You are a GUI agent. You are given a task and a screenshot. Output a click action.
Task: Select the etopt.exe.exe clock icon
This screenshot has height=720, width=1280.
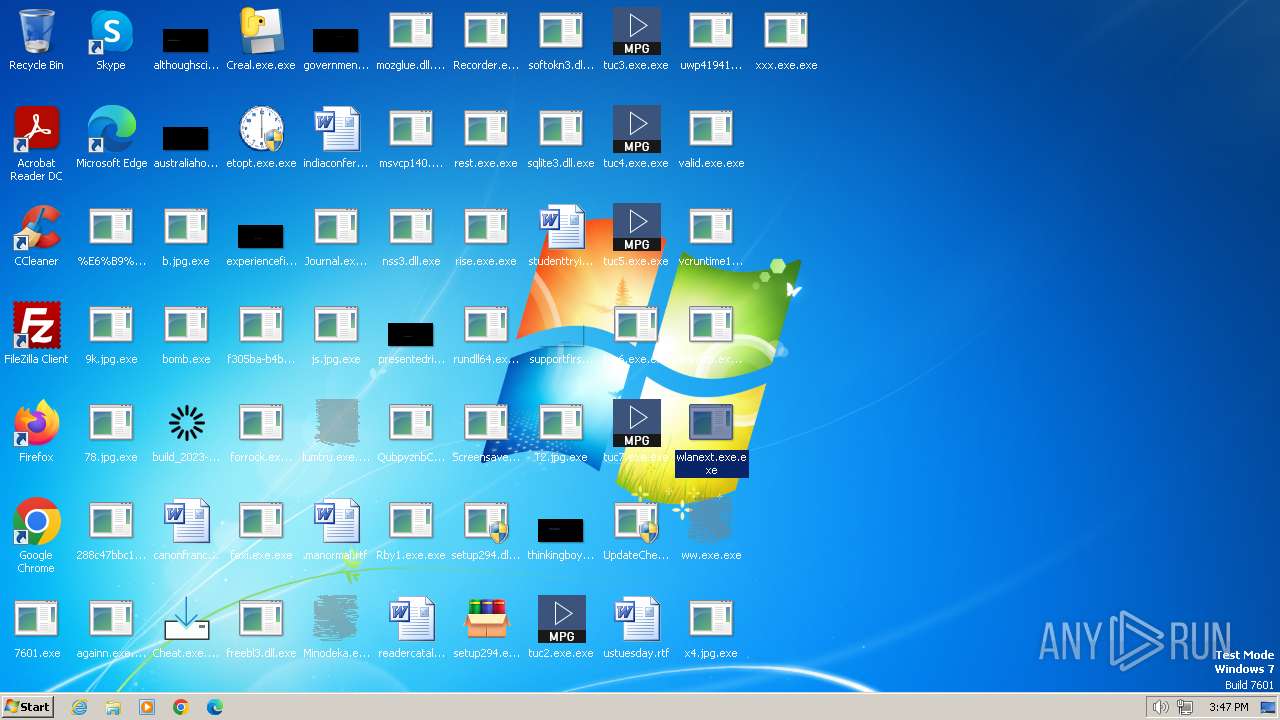point(261,130)
